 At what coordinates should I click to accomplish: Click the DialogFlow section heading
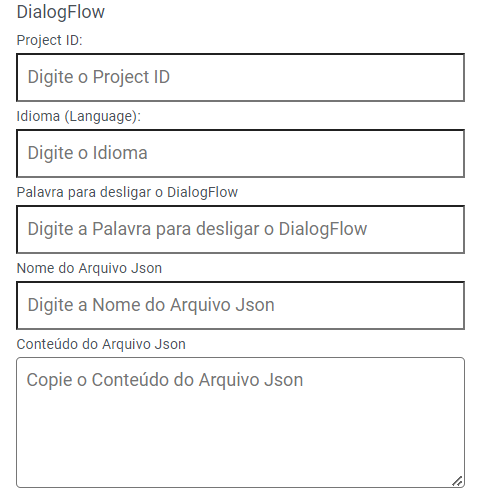click(x=61, y=12)
